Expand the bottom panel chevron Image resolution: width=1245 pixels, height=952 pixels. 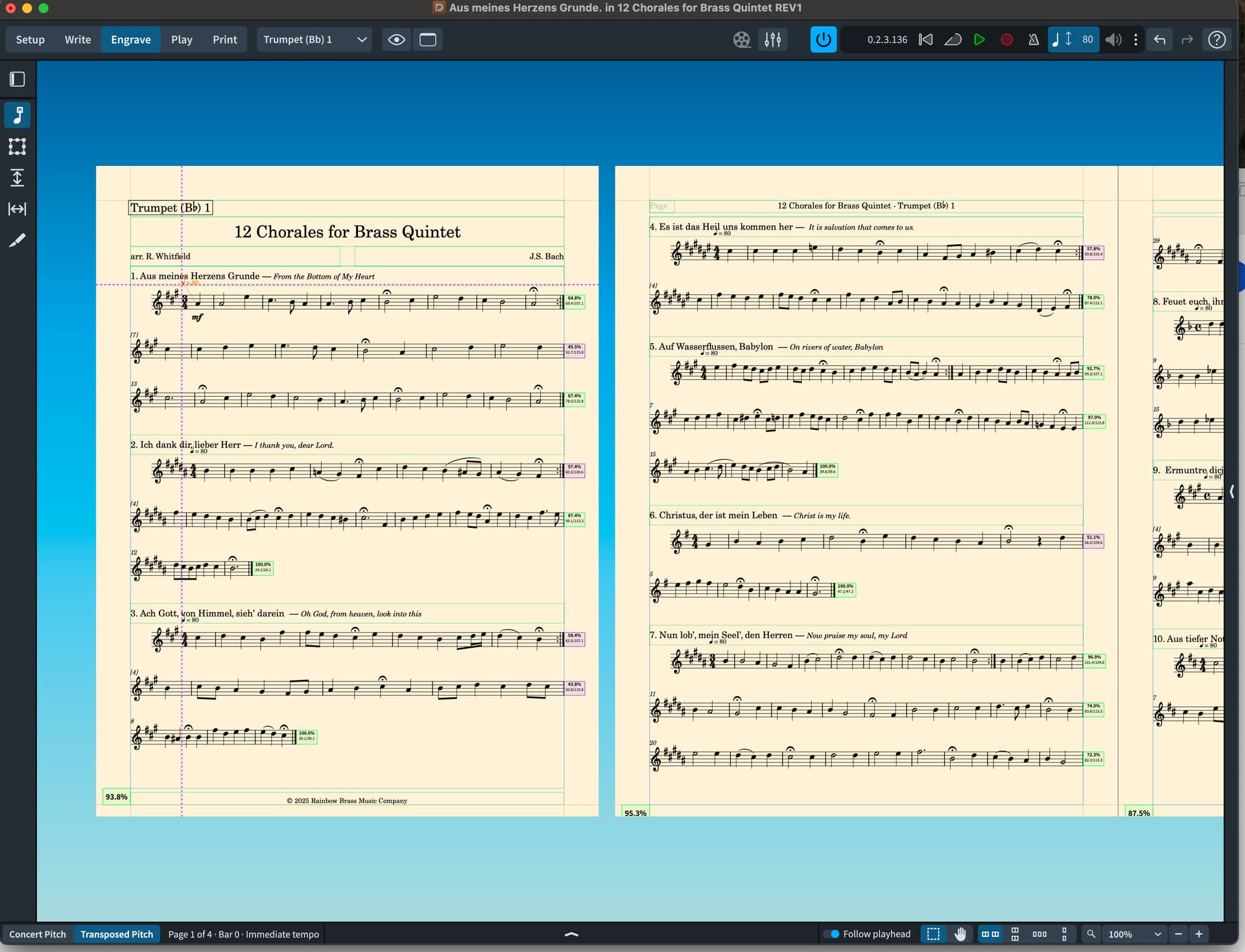click(572, 934)
